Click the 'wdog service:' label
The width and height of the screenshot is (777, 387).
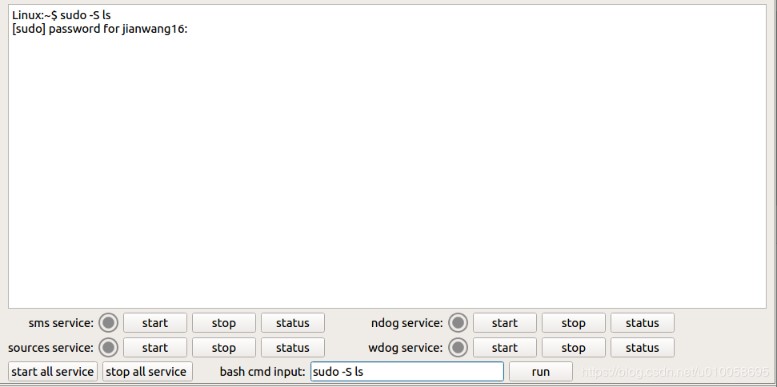pyautogui.click(x=405, y=348)
